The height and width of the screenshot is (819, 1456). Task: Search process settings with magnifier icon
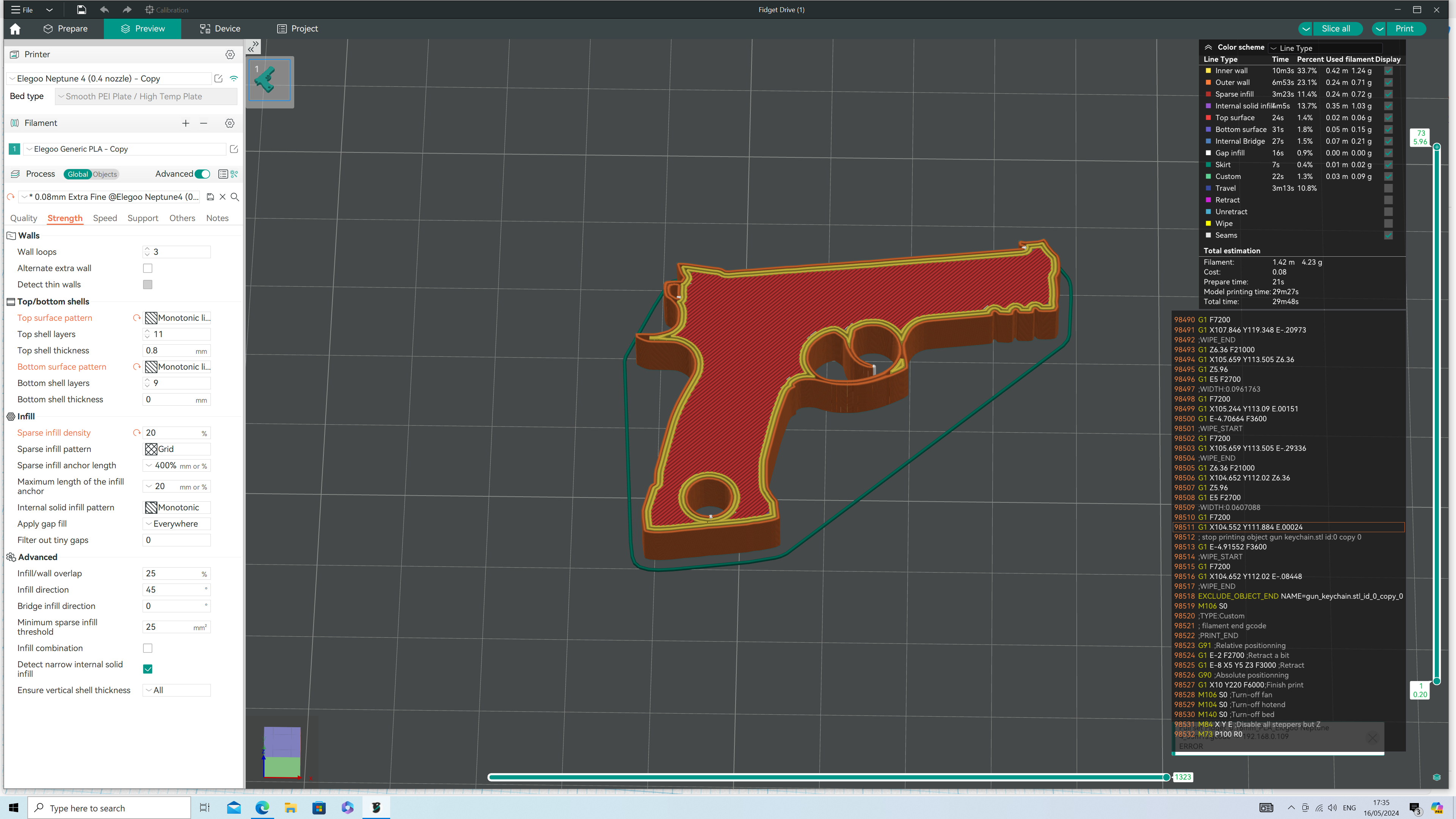coord(235,197)
